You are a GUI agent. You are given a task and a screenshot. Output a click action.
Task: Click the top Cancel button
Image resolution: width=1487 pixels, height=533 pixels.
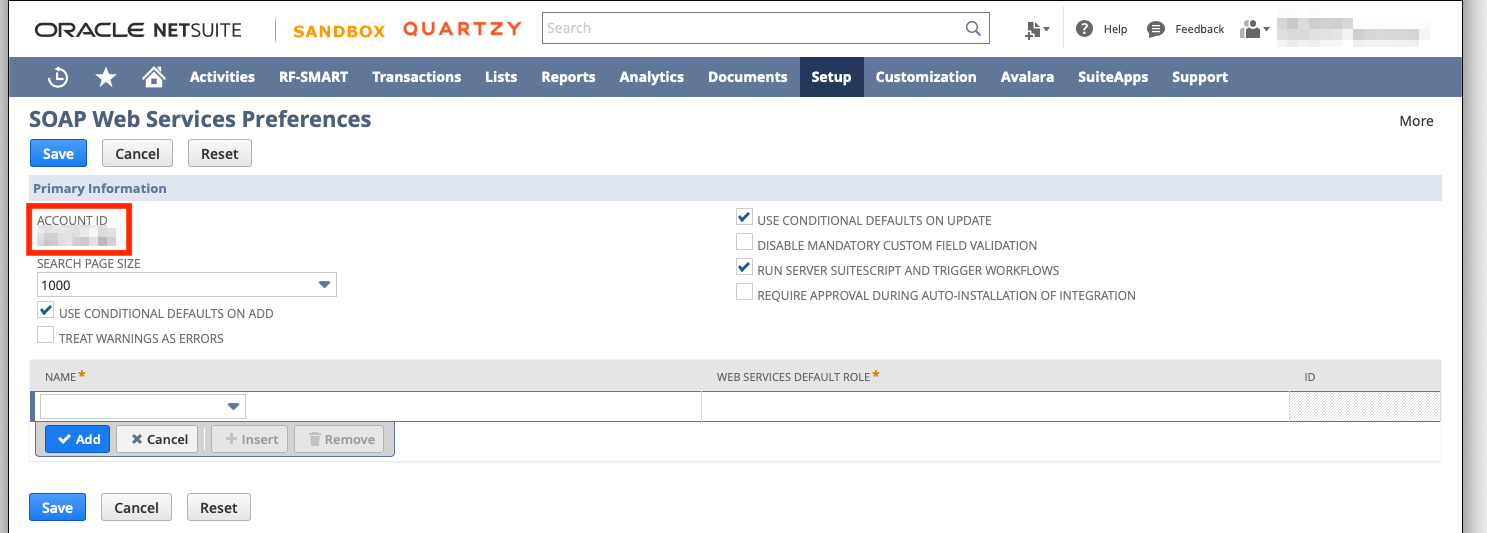coord(138,153)
